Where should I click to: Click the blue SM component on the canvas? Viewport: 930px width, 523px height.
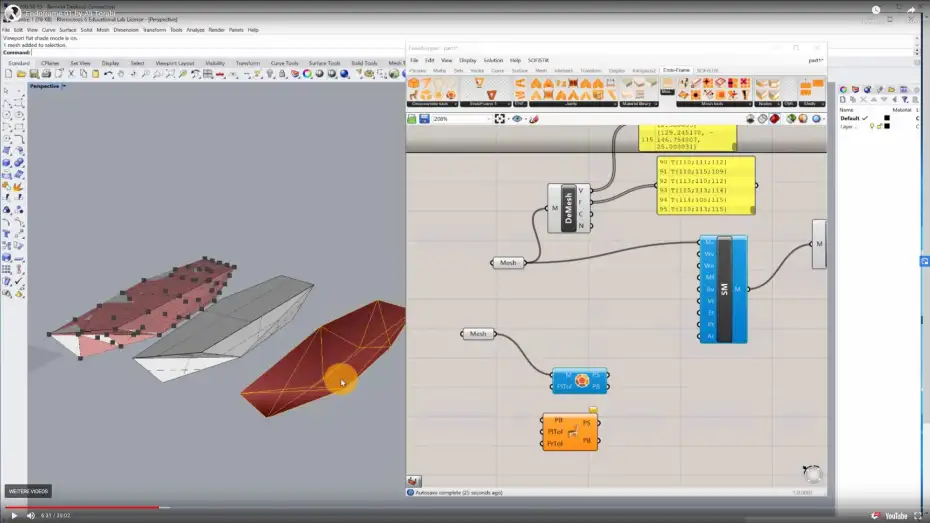point(724,289)
